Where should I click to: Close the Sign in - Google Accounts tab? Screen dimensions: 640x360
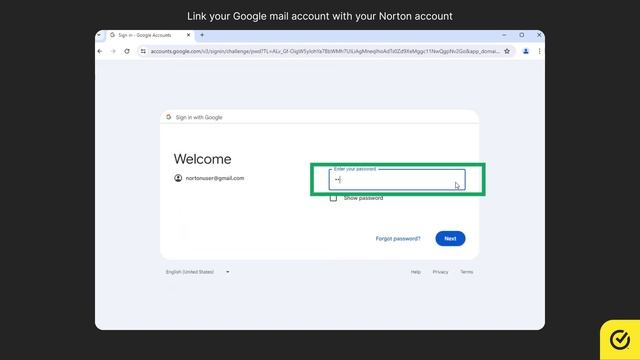188,35
